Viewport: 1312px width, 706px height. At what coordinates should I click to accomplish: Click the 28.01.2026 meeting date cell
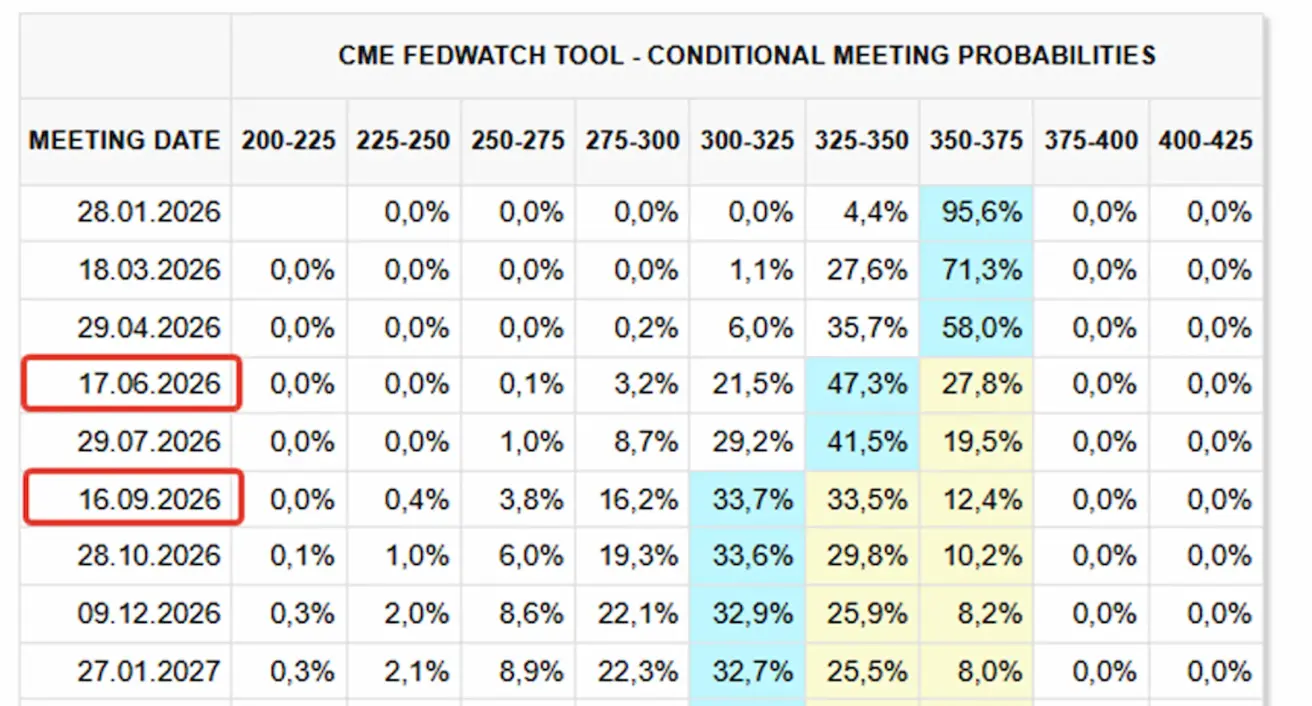pos(149,213)
